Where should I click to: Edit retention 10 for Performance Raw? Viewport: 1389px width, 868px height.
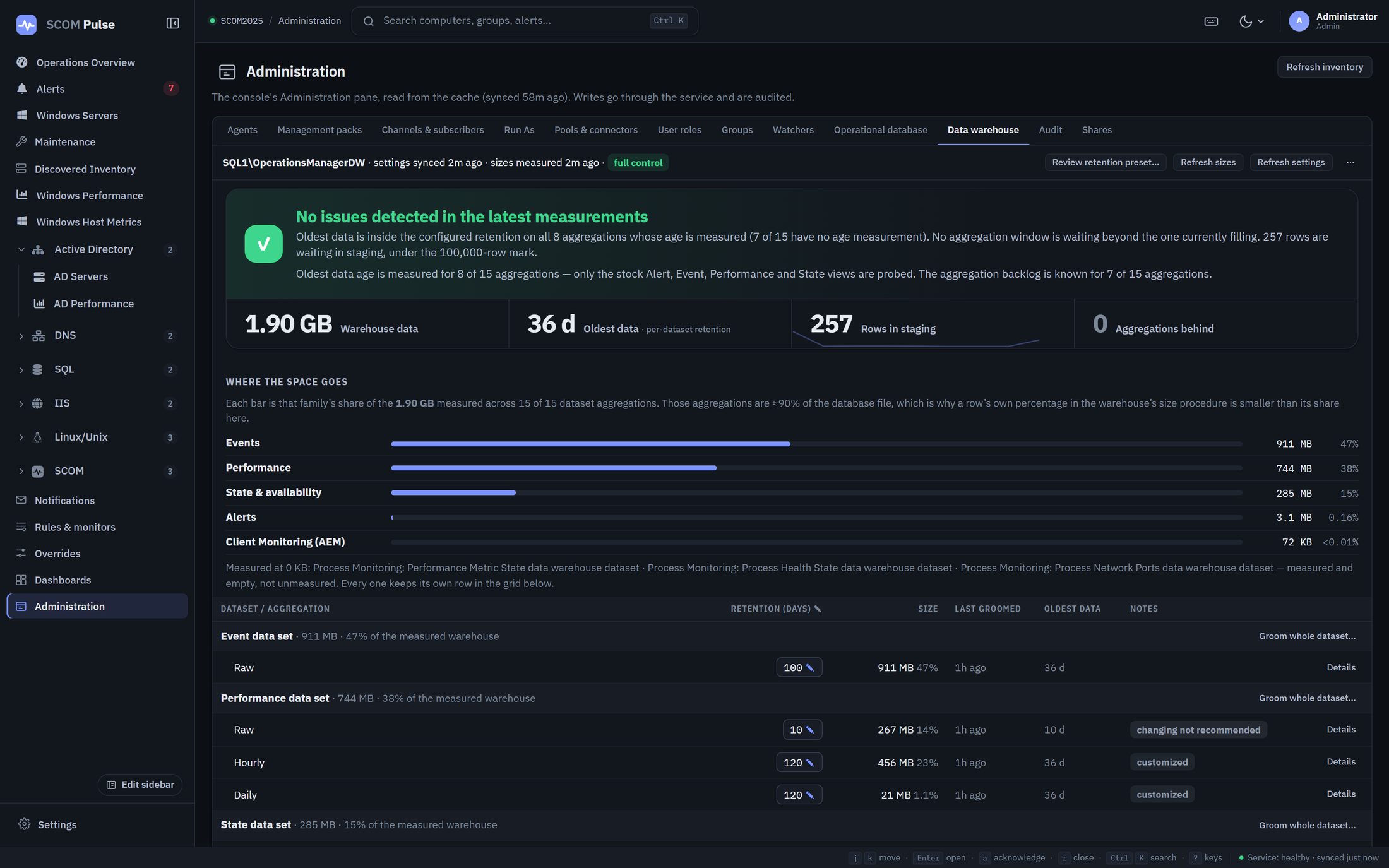coord(802,729)
